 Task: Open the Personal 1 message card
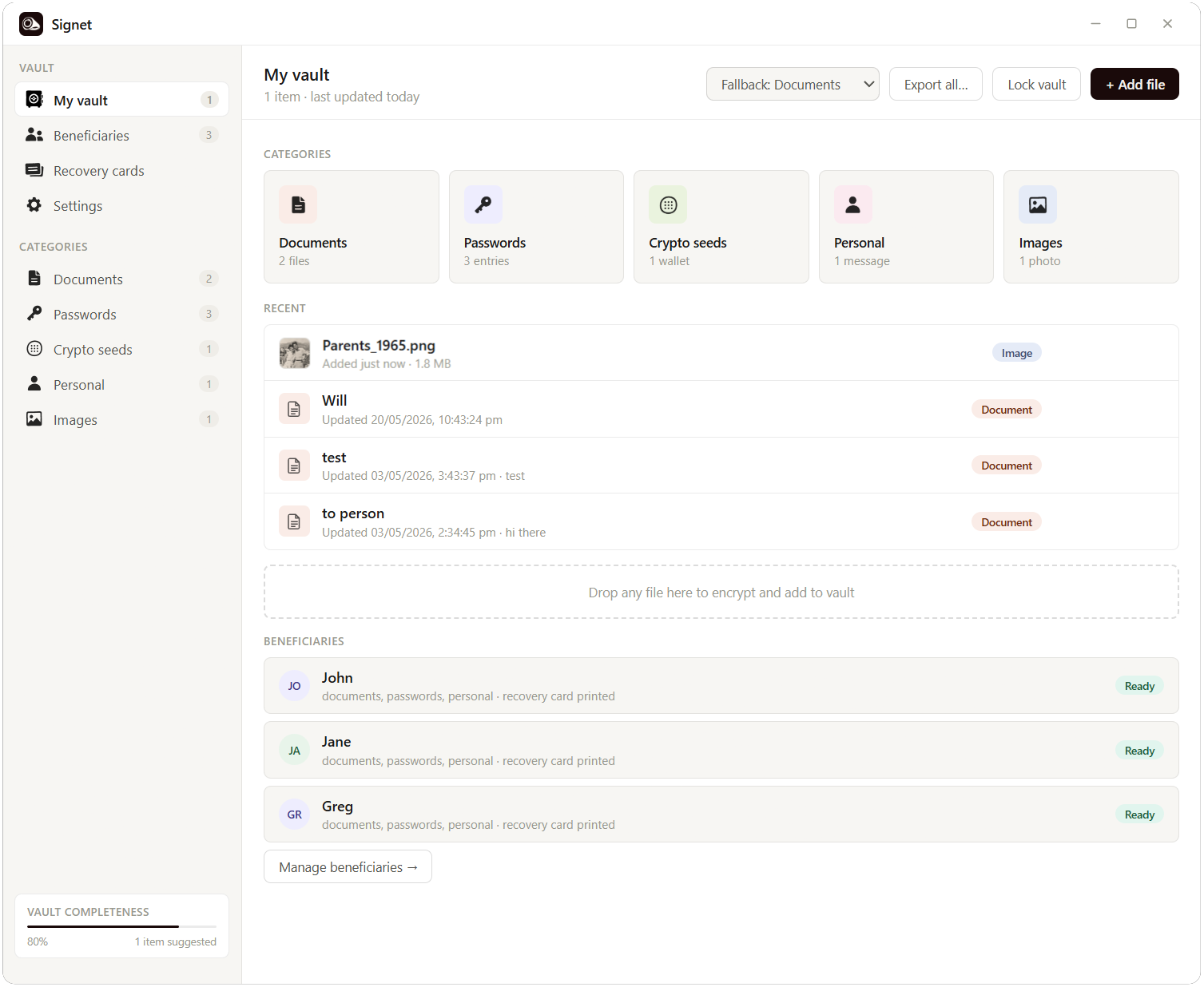tap(906, 227)
